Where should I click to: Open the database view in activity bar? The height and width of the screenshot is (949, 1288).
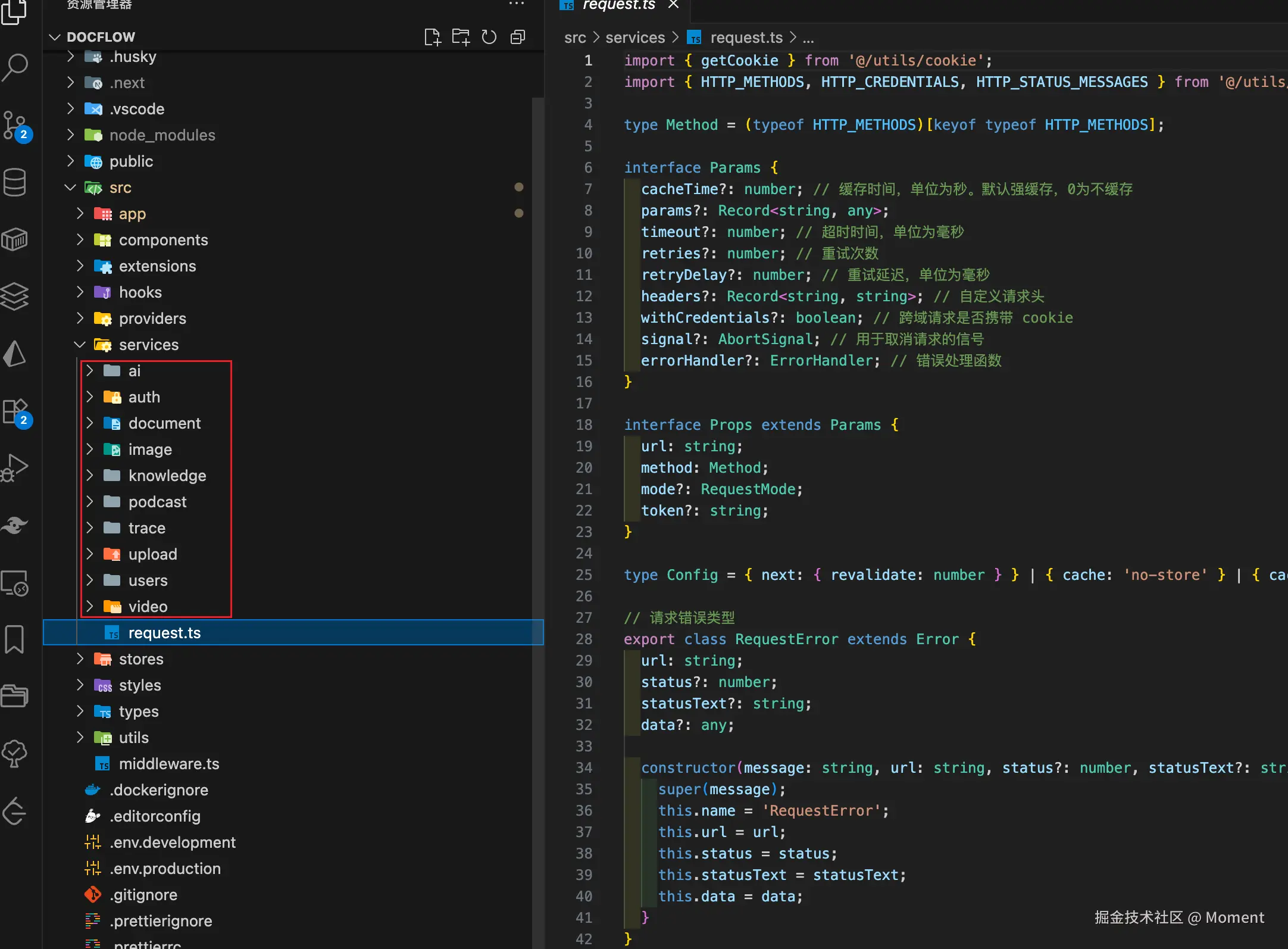pyautogui.click(x=15, y=182)
